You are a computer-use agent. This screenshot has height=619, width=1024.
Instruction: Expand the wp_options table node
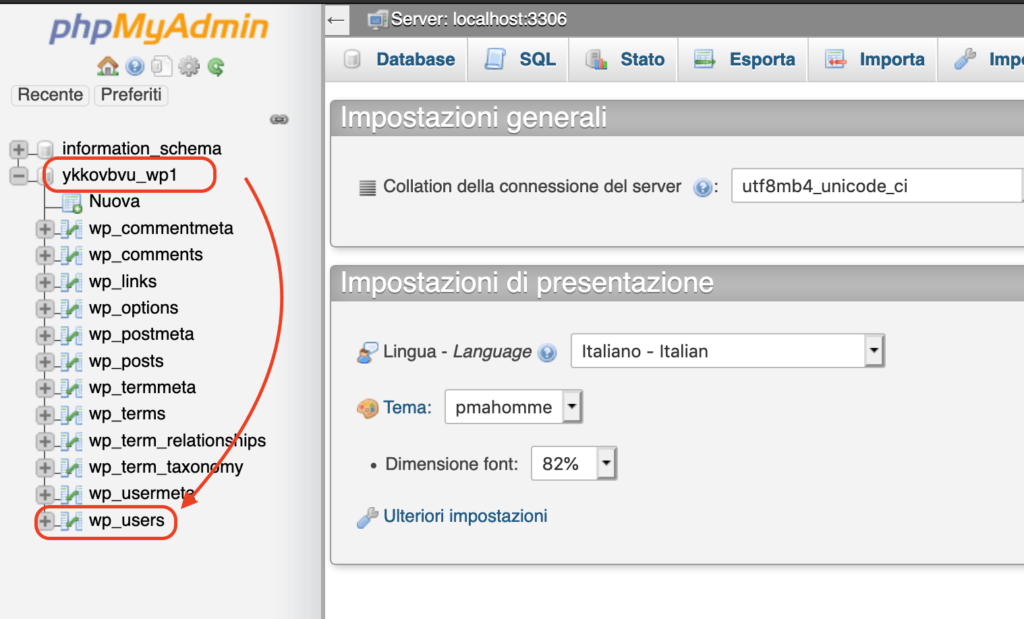click(45, 309)
